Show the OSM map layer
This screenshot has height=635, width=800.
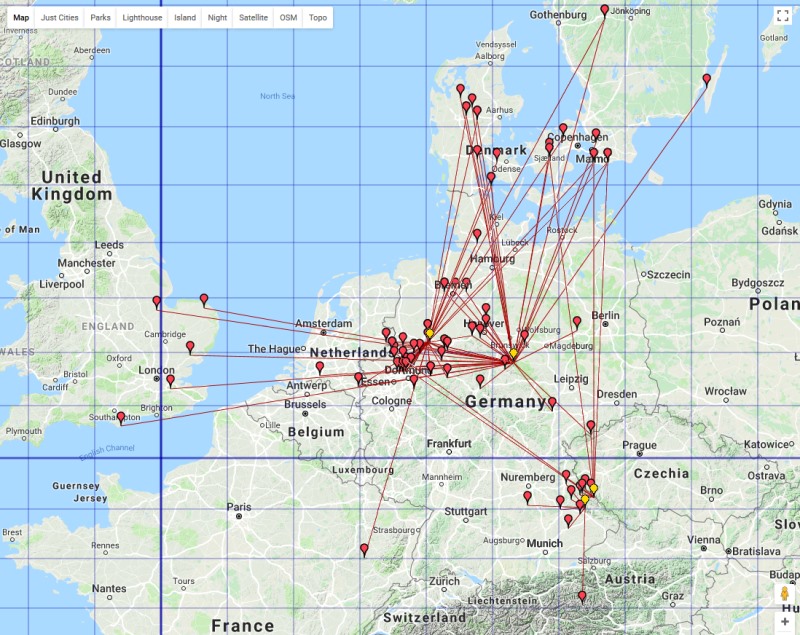tap(288, 18)
